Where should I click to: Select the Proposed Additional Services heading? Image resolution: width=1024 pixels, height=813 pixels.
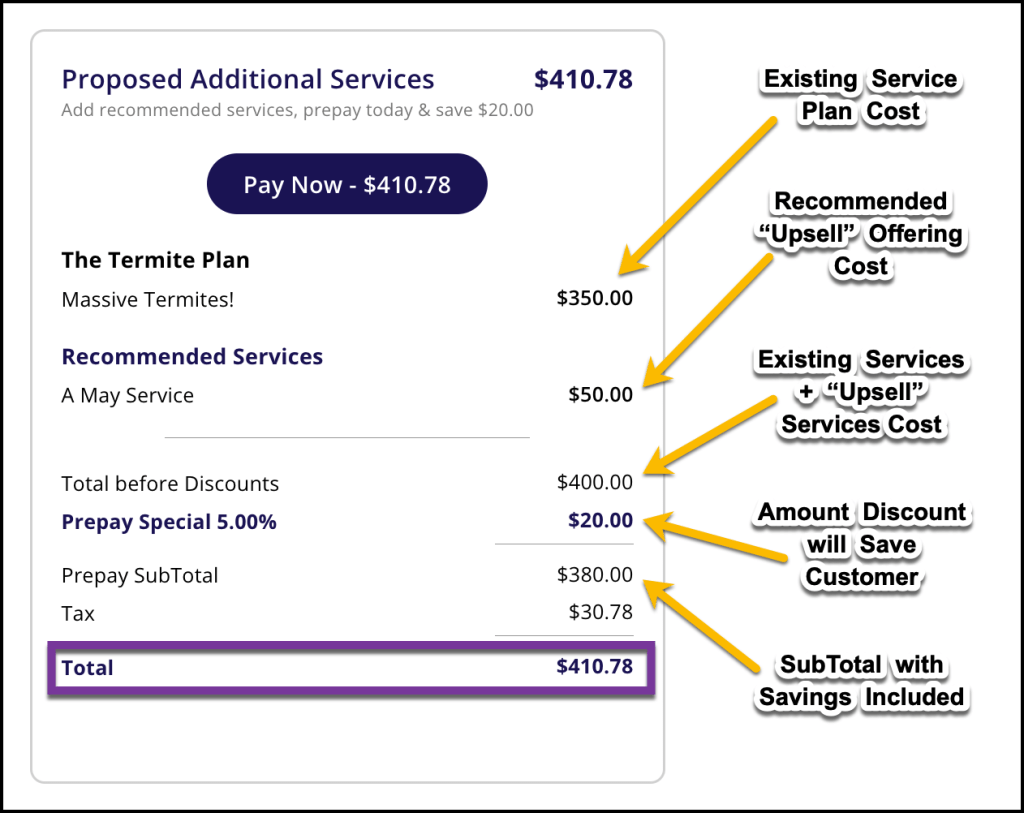(248, 80)
